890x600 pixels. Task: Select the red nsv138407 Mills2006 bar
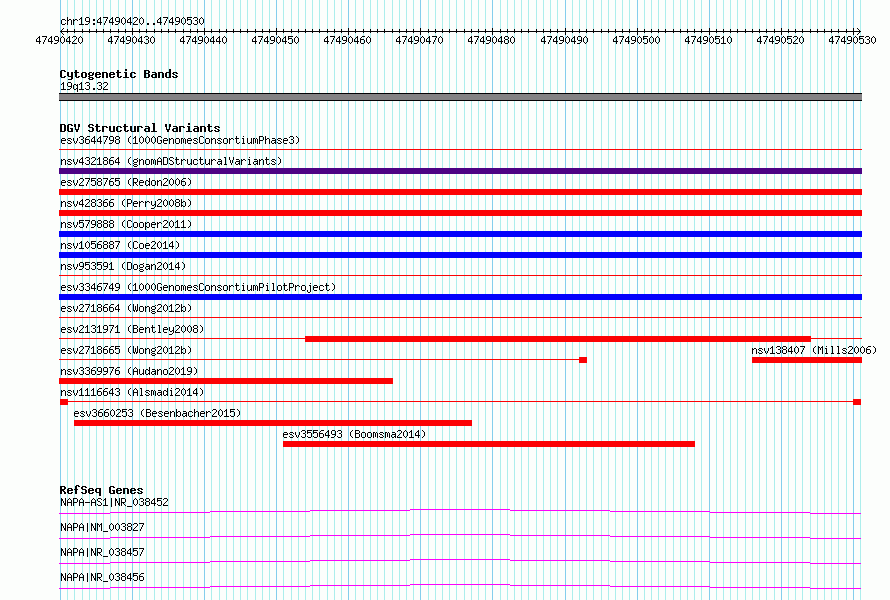(807, 360)
